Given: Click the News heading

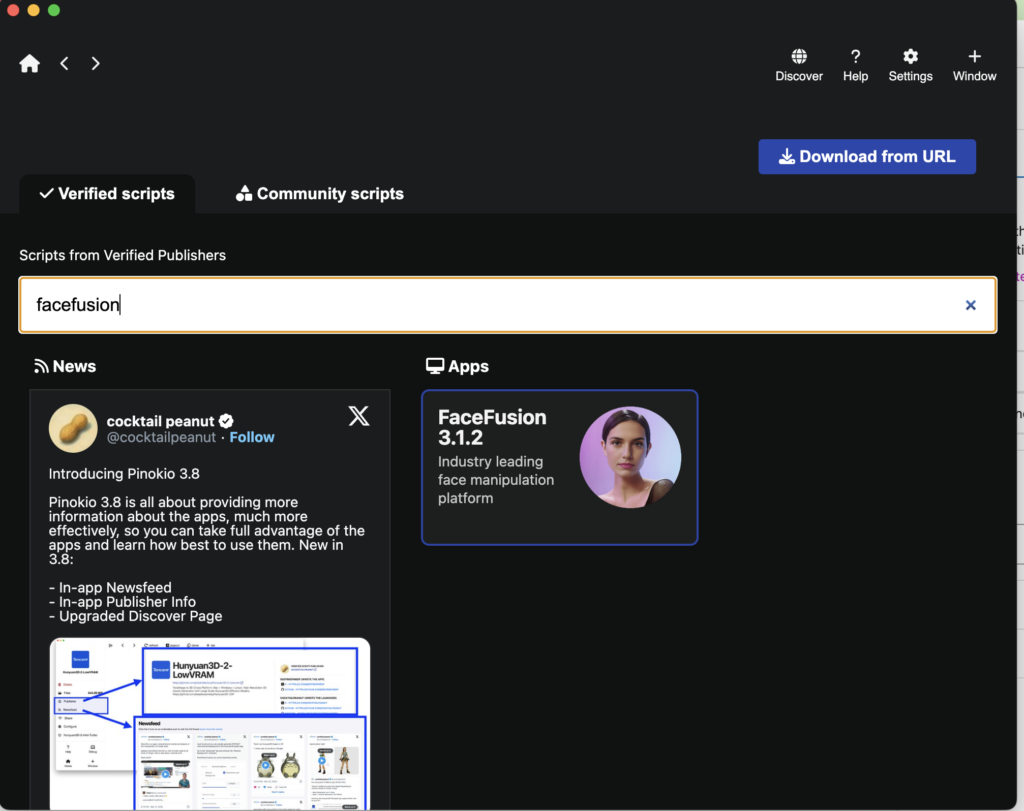Looking at the screenshot, I should point(65,366).
